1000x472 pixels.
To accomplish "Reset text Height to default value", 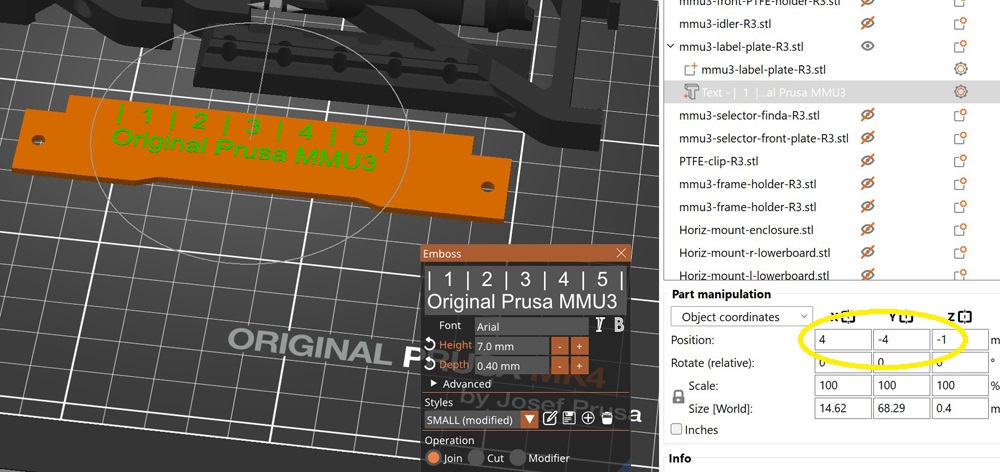I will pos(430,345).
